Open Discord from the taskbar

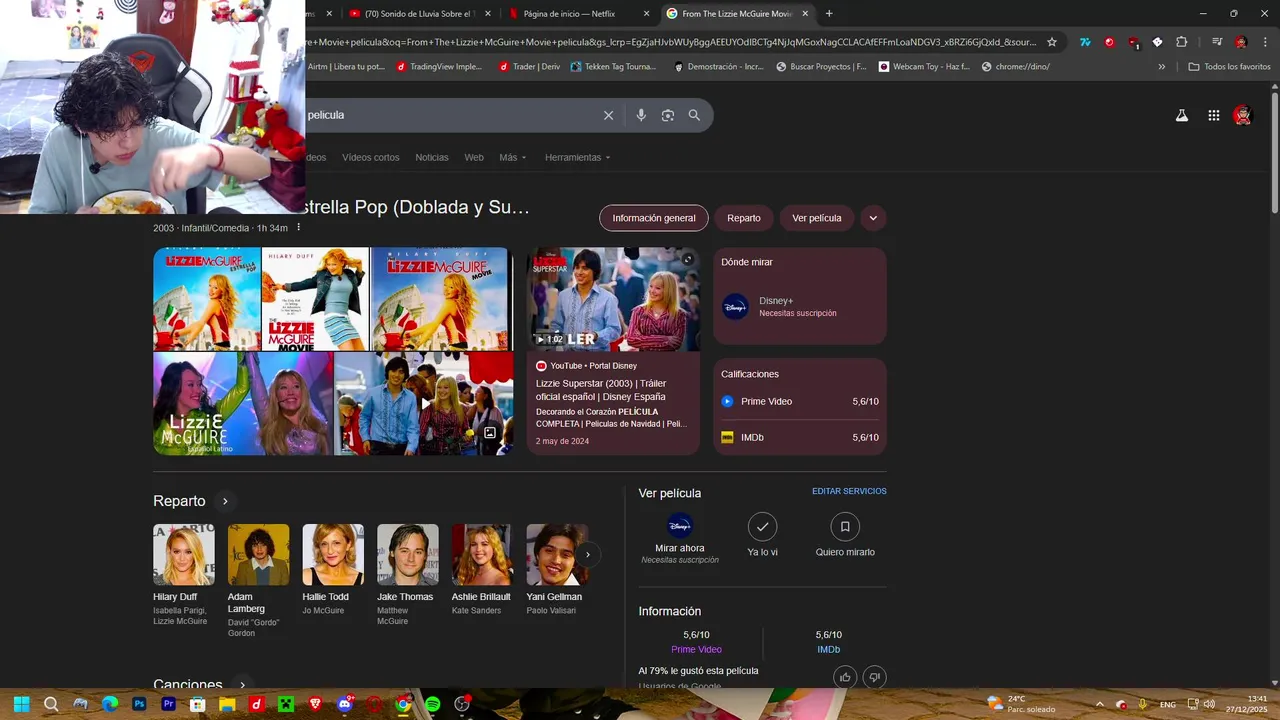[345, 704]
